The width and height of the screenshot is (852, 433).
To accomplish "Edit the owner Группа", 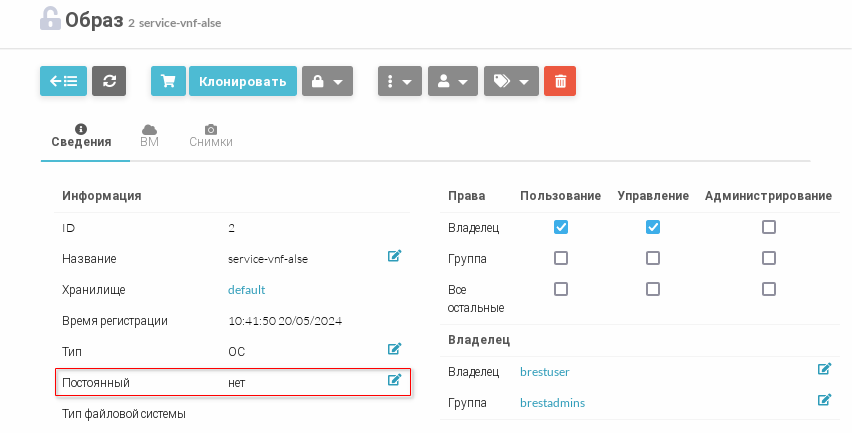I will 824,400.
